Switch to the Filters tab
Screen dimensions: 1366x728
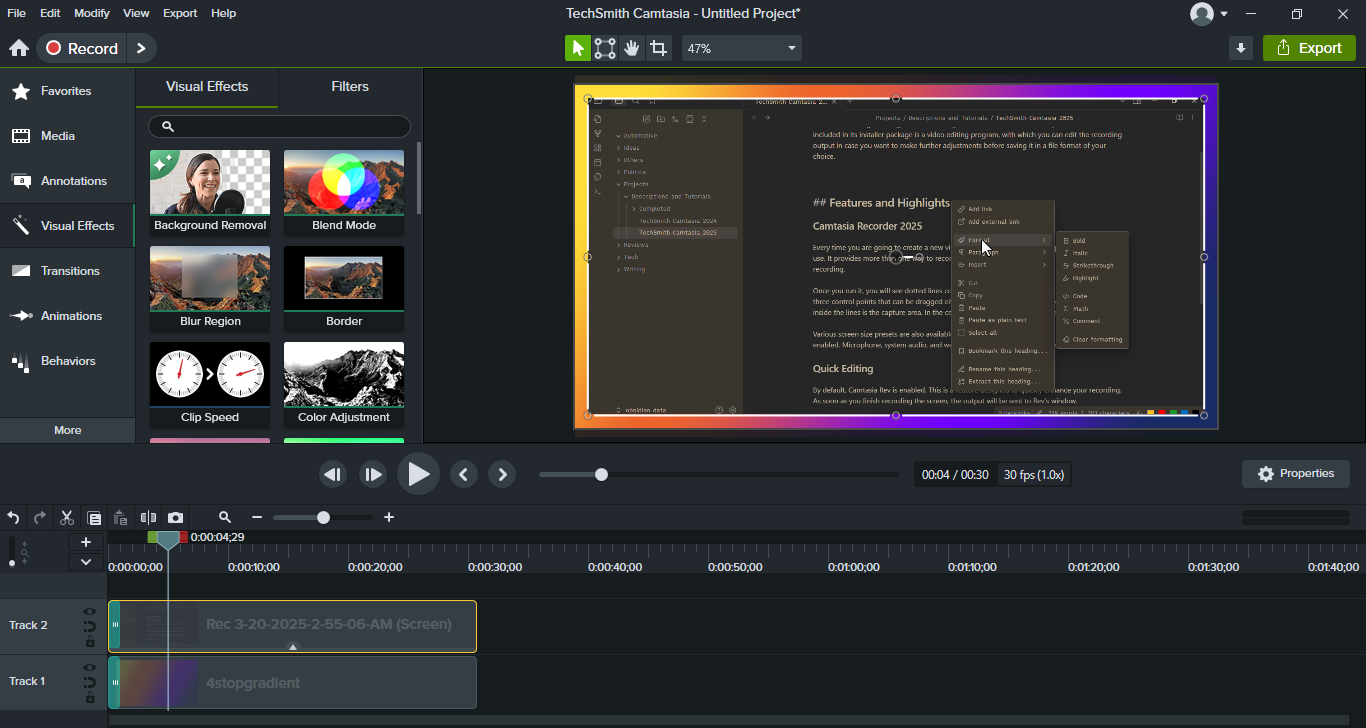(x=349, y=87)
